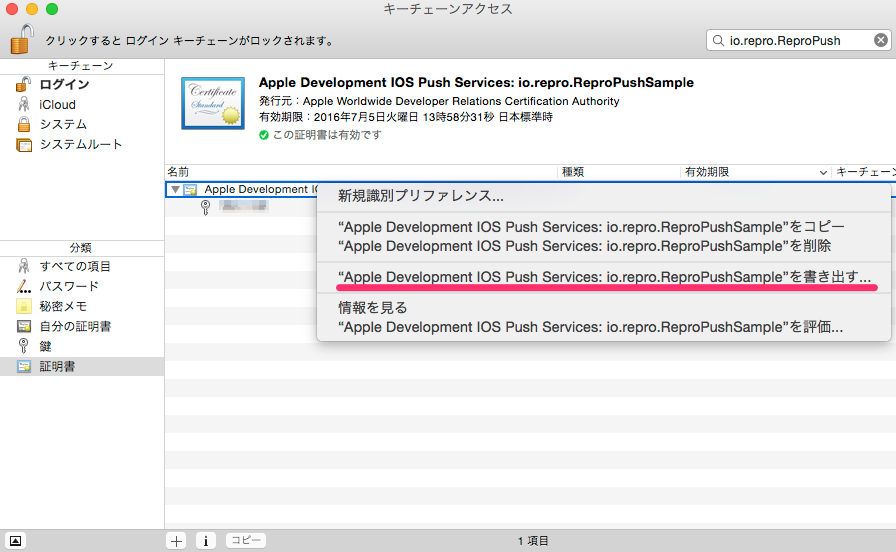Click the private key icon under certificate
Screen dimensions: 896x552
(x=206, y=207)
